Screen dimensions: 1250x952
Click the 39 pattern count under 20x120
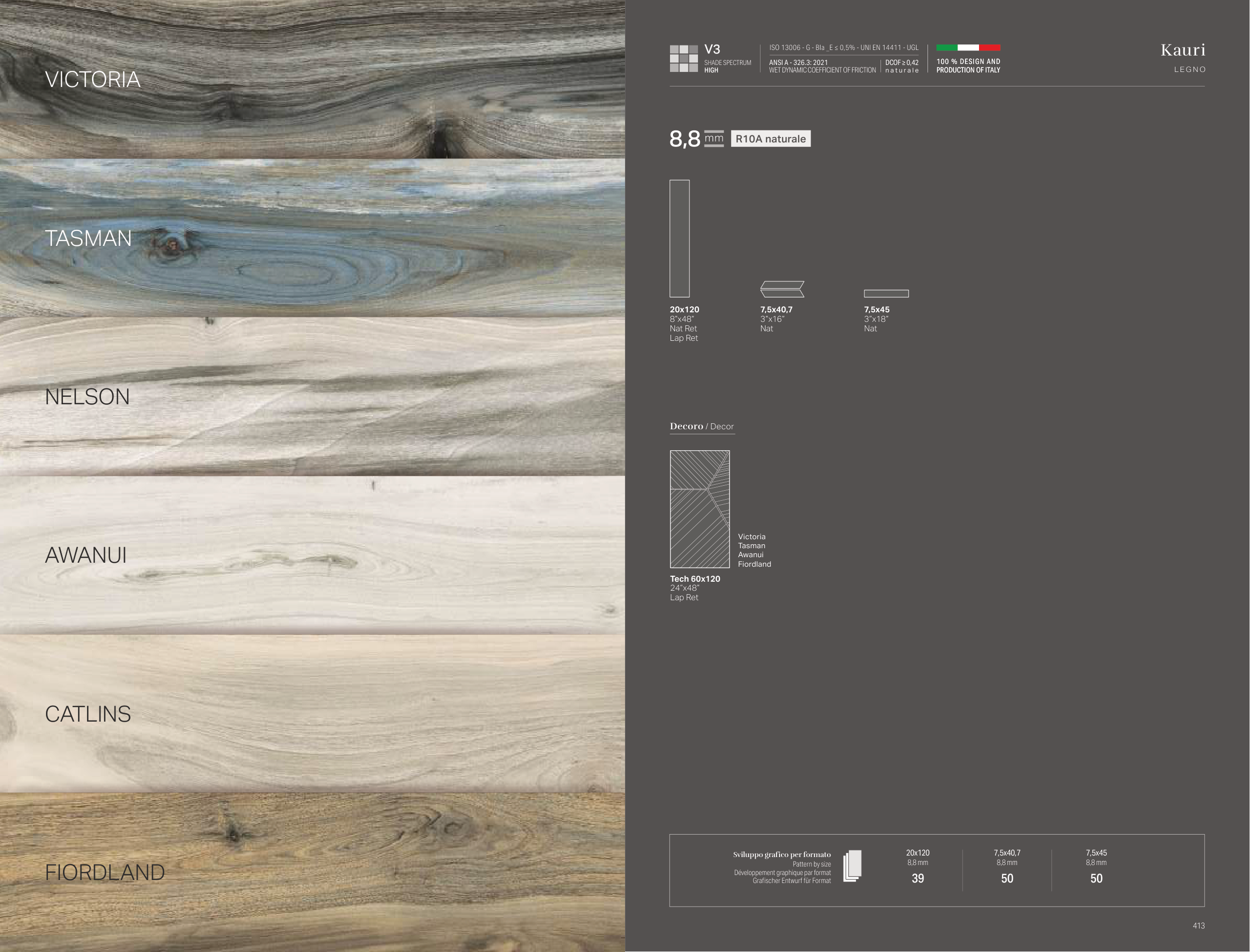(x=917, y=879)
